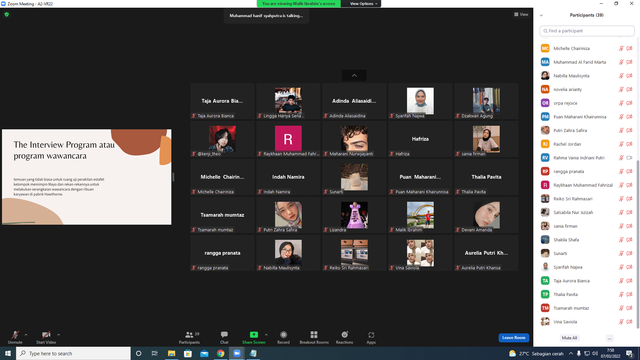Select Syarifah Najwa video tile
Image resolution: width=640 pixels, height=360 pixels.
[420, 101]
